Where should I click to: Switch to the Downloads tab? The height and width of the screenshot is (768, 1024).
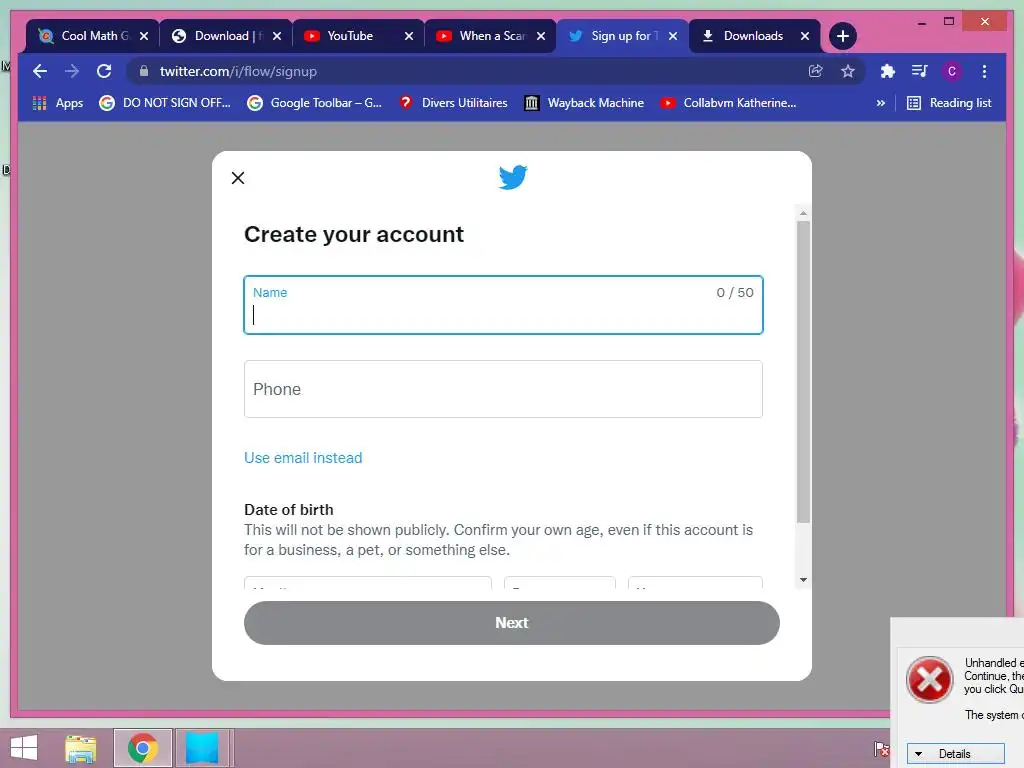click(x=754, y=36)
